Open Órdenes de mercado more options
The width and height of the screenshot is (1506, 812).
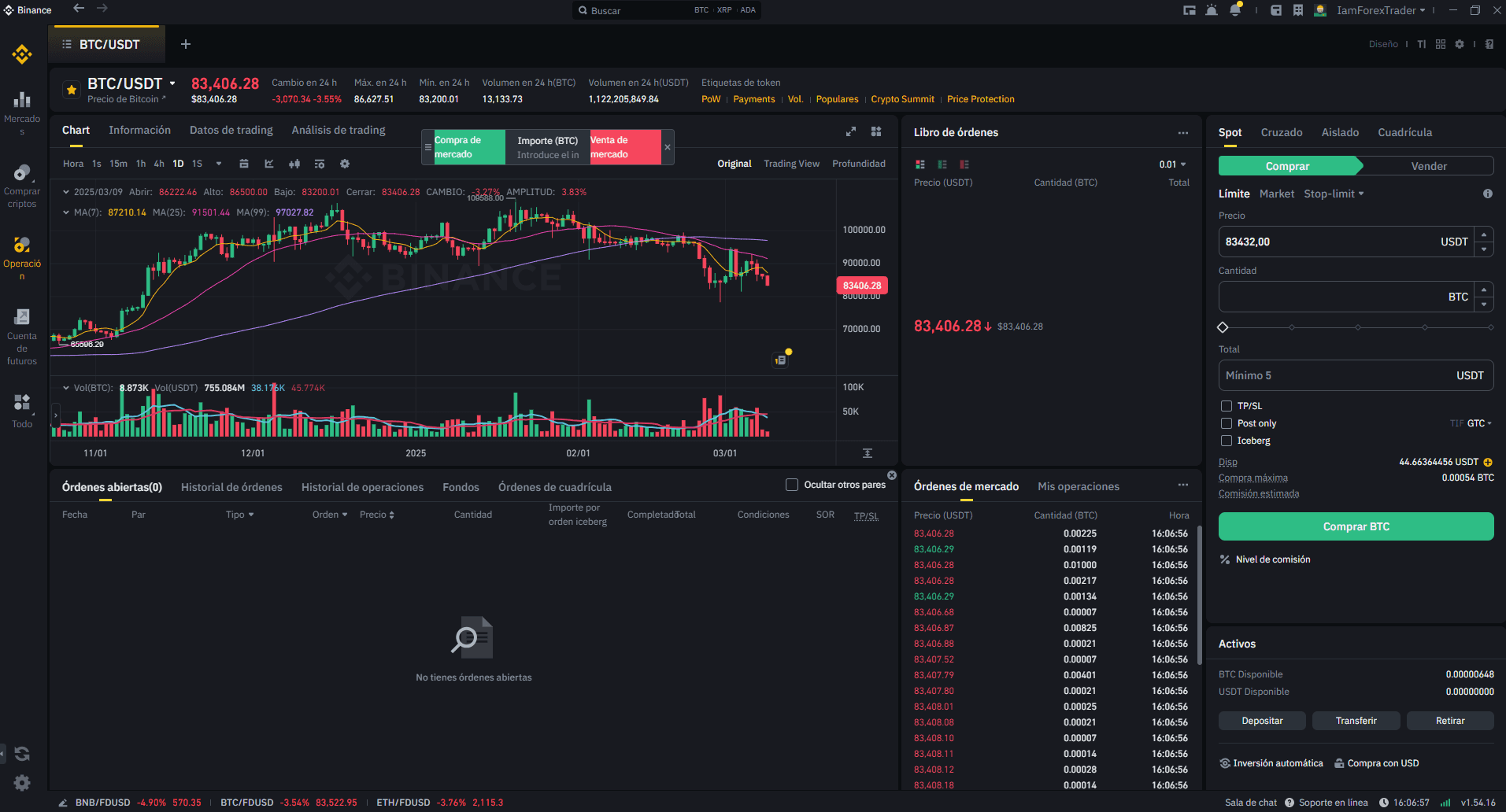pos(1183,485)
